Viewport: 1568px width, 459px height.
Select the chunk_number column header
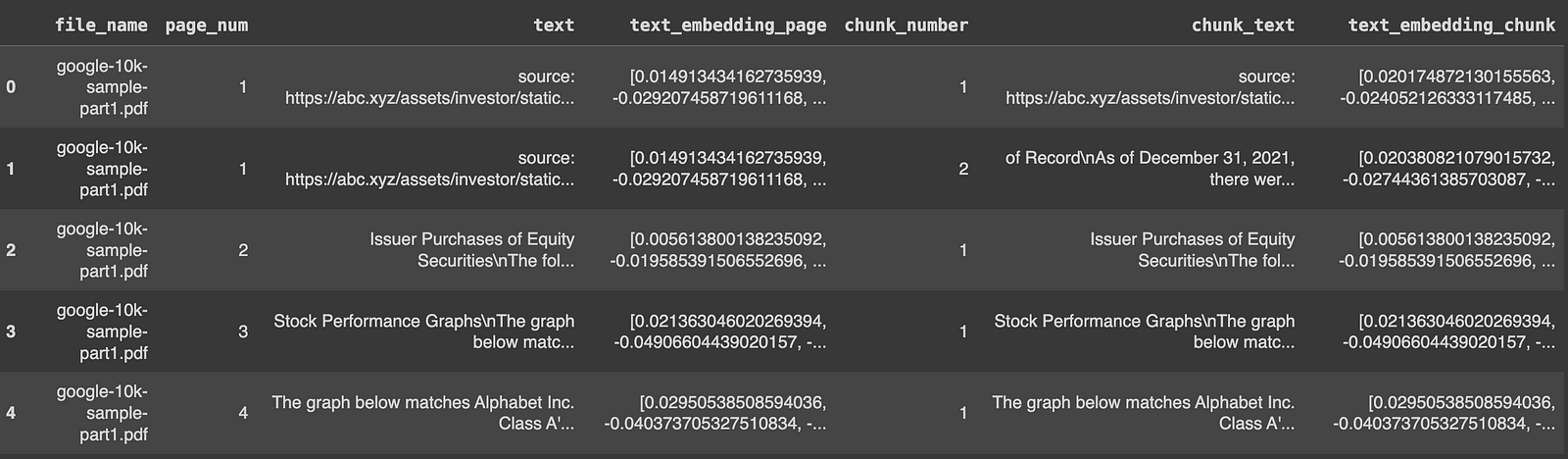point(906,25)
